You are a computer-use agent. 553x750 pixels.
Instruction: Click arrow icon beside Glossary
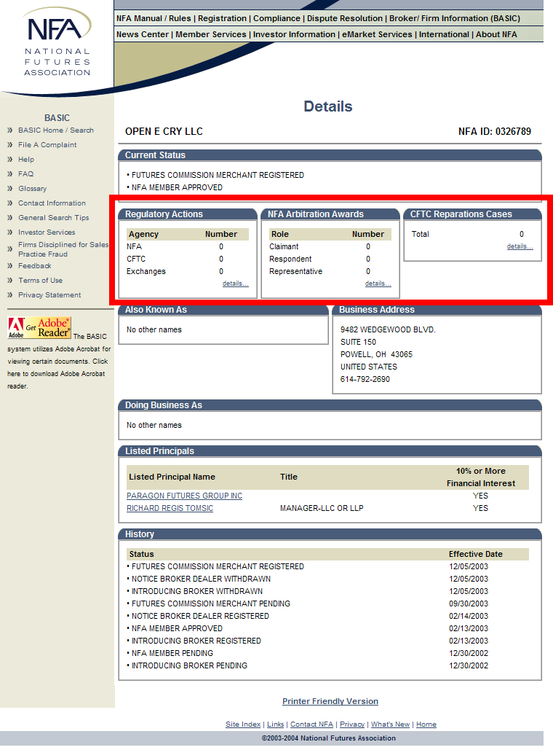click(x=10, y=188)
